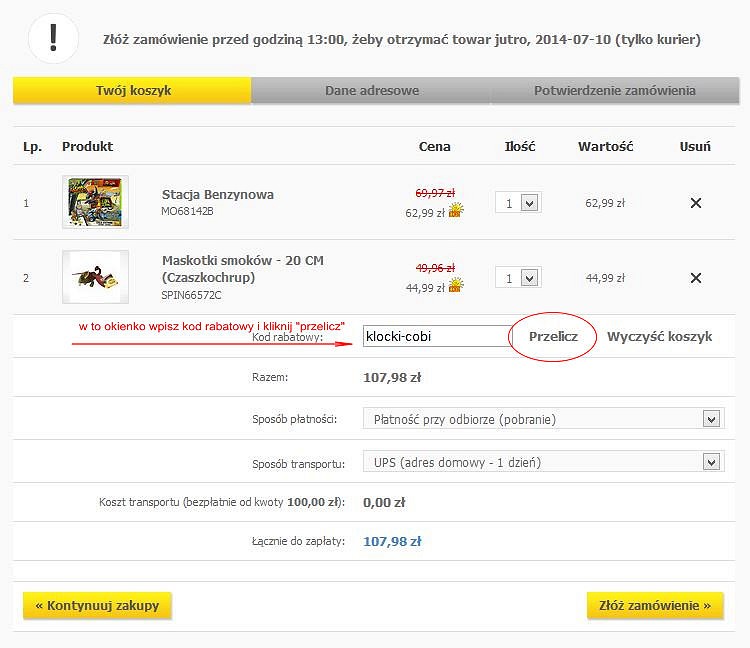The width and height of the screenshot is (750, 648).
Task: Delete Maskotki smoków item using X
Action: tap(696, 278)
